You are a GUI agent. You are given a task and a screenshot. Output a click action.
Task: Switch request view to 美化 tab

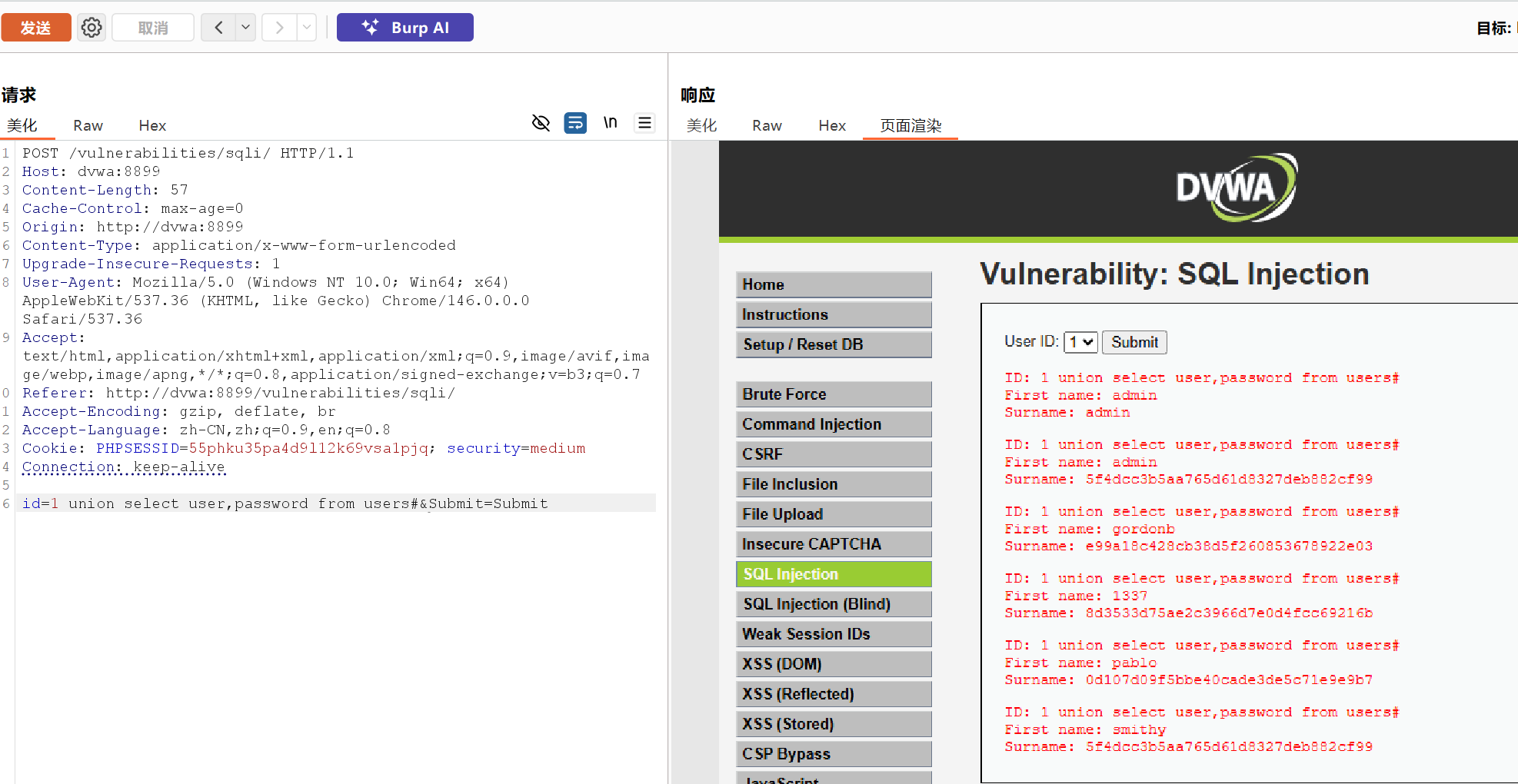tap(22, 125)
